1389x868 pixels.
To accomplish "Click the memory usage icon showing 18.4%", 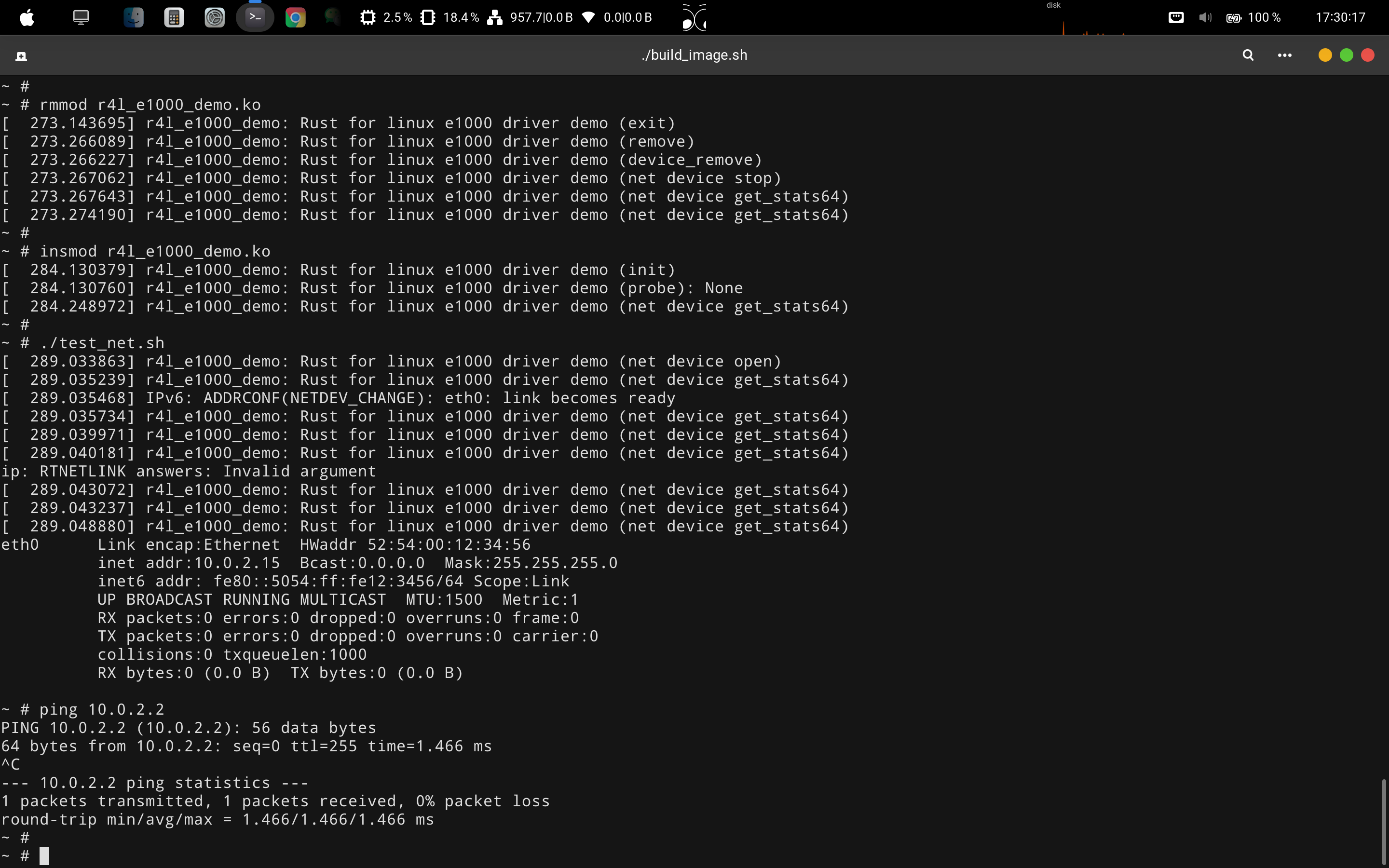I will [x=428, y=17].
